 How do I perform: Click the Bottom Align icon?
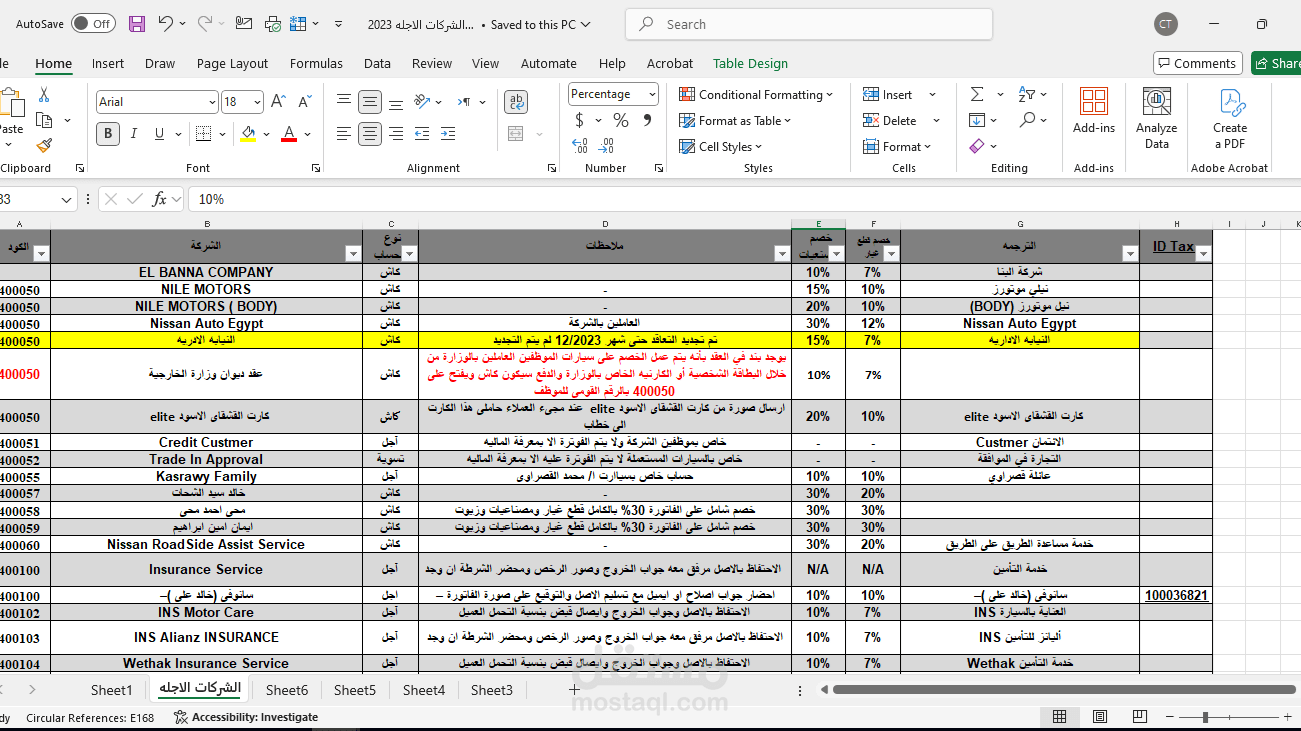point(396,102)
